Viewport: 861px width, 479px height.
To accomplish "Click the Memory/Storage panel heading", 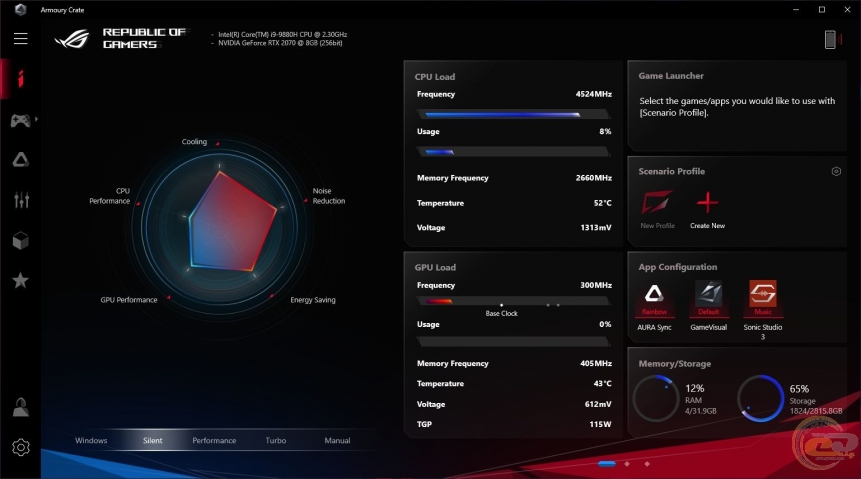I will (x=675, y=364).
